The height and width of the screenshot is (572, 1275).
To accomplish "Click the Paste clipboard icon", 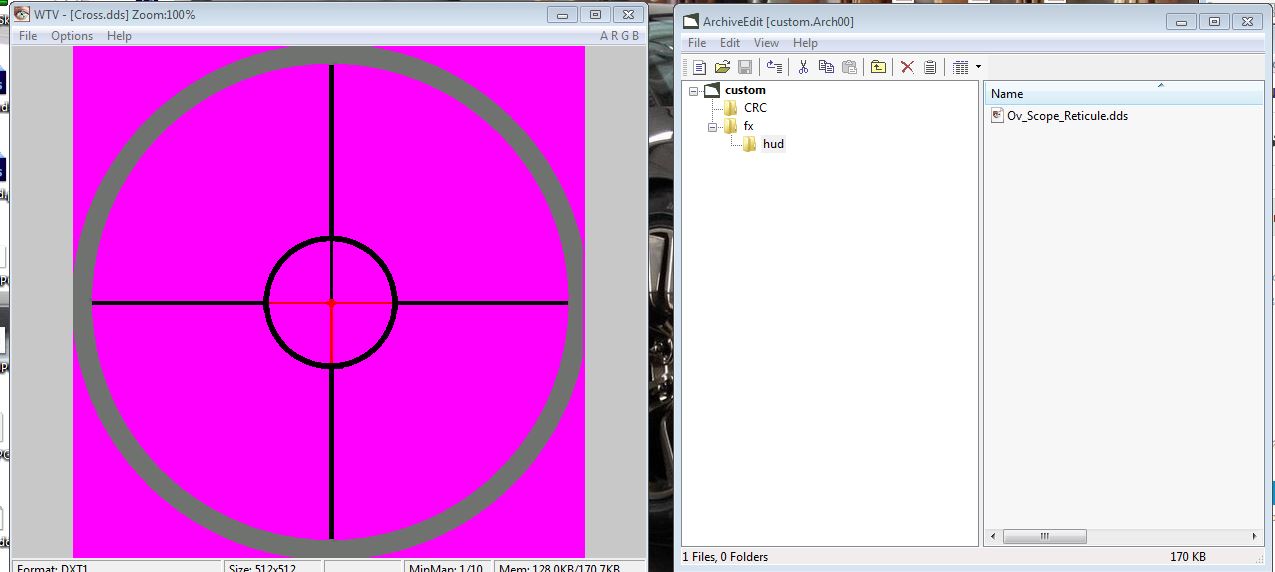I will (x=849, y=67).
